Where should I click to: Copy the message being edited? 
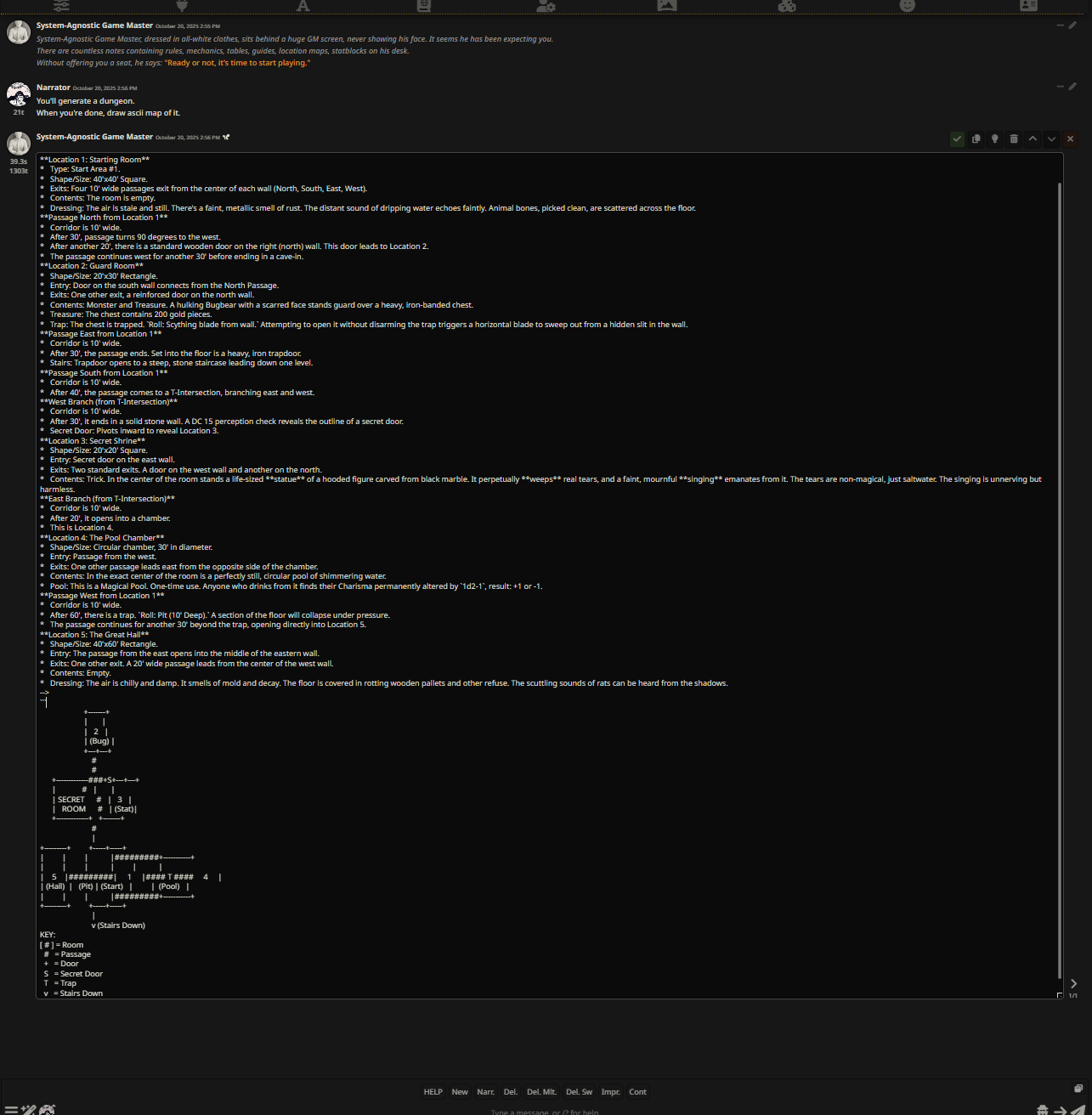pyautogui.click(x=976, y=139)
